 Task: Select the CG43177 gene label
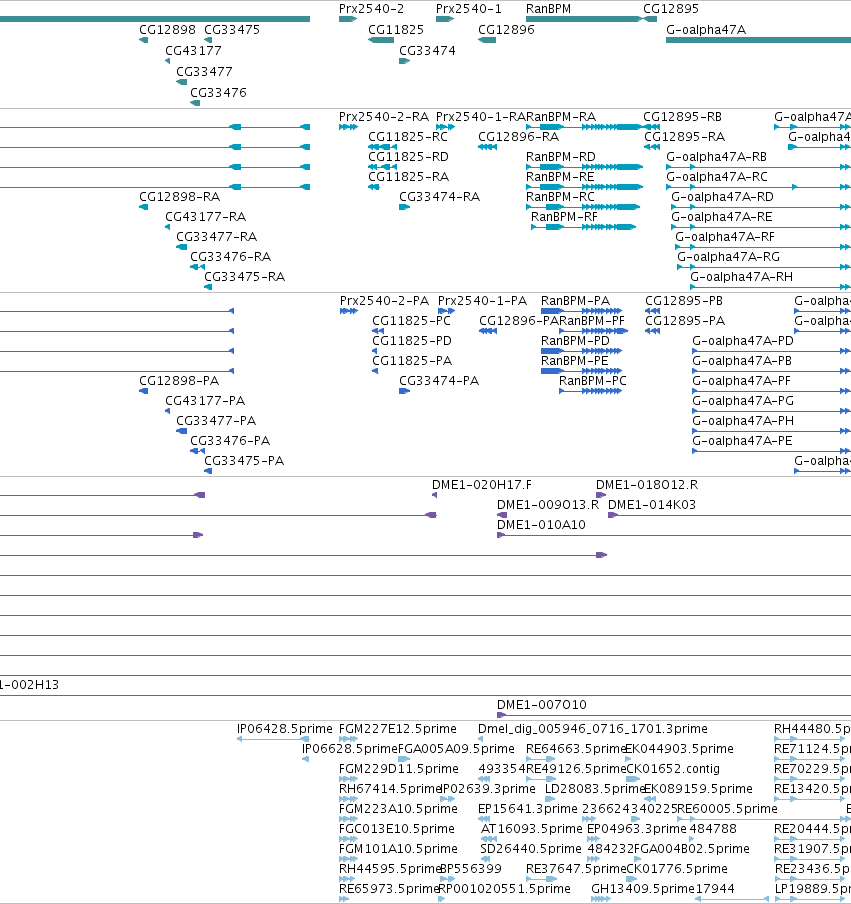coord(193,51)
